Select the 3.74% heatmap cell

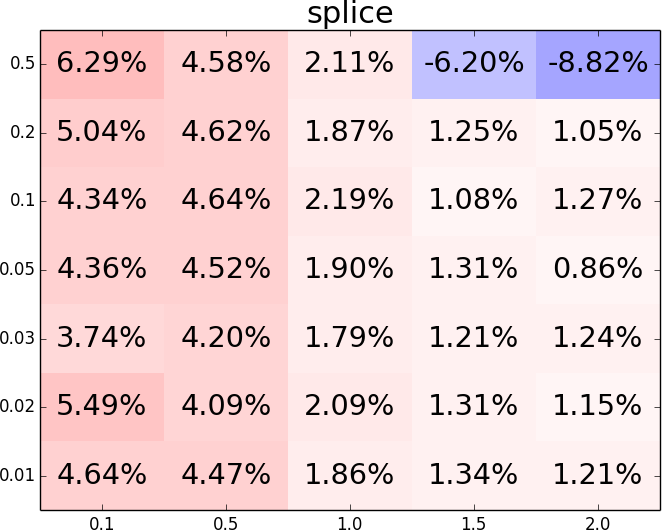point(102,338)
